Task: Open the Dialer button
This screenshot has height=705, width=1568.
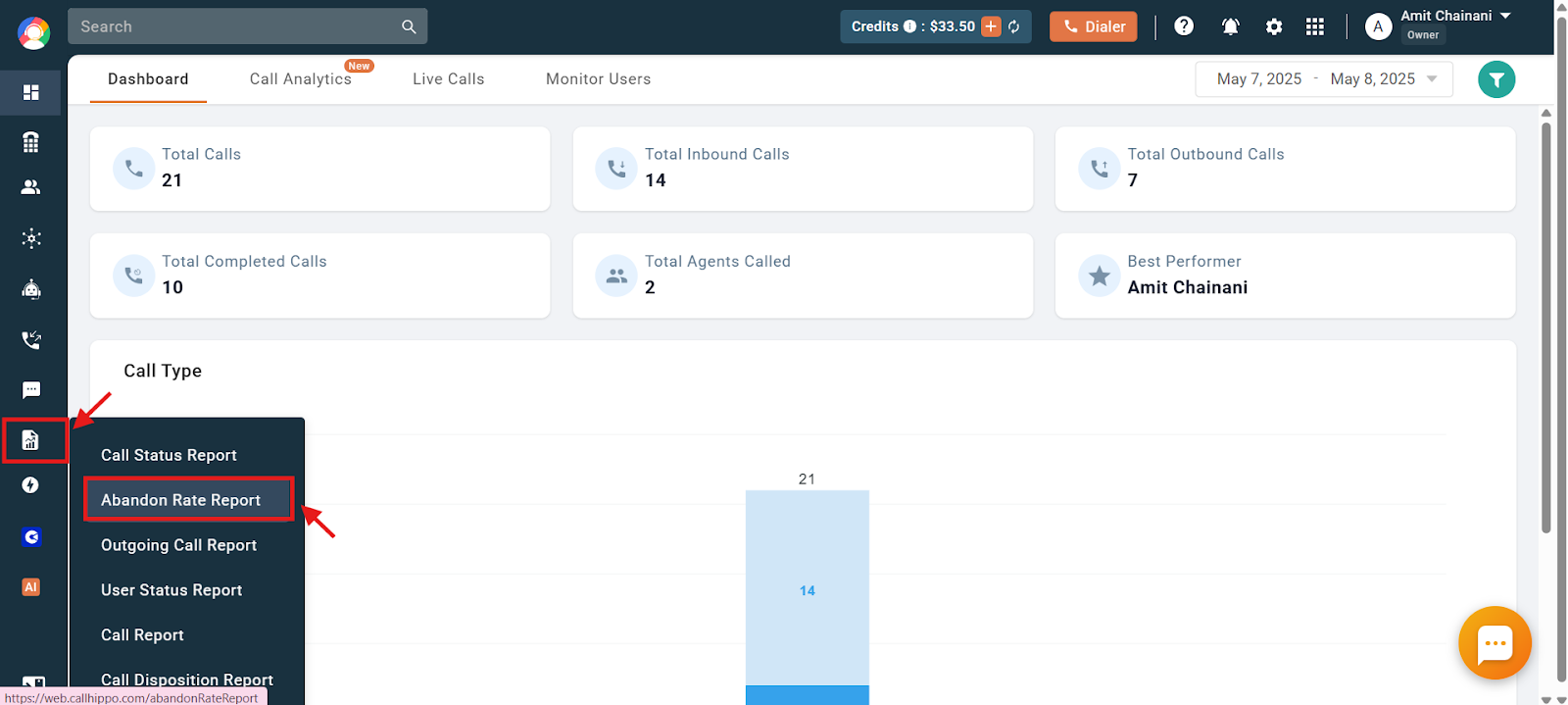Action: 1094,26
